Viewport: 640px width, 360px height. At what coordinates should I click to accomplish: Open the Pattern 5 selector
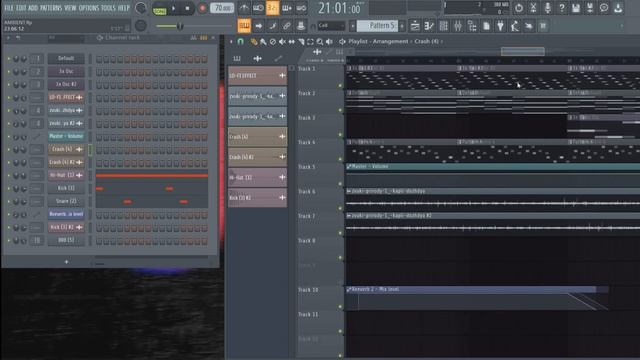[378, 26]
